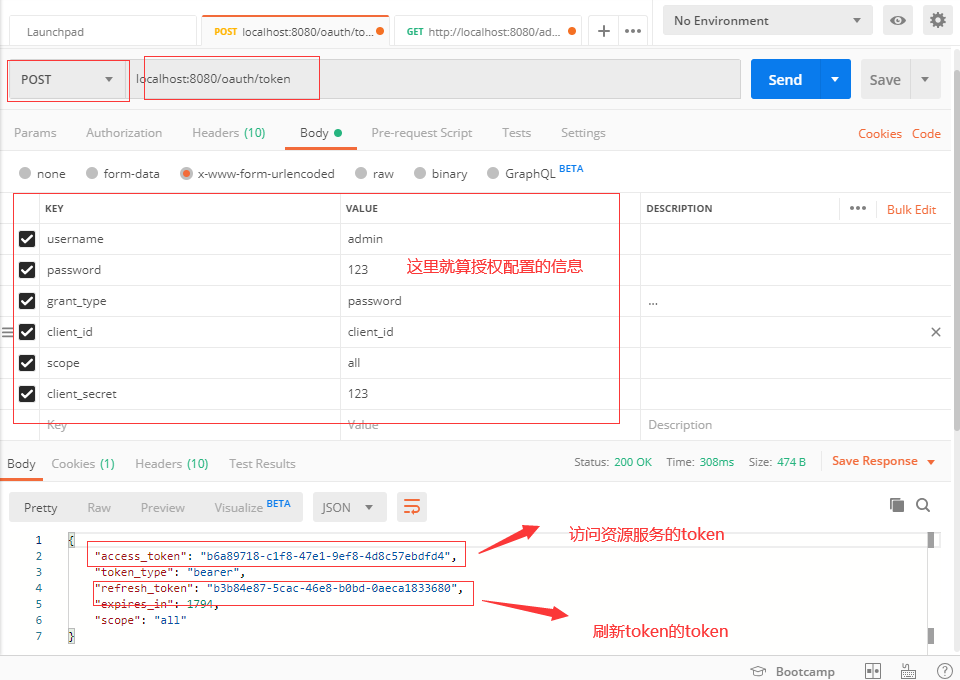Open workspace settings via the gear icon
This screenshot has width=960, height=680.
[x=937, y=19]
